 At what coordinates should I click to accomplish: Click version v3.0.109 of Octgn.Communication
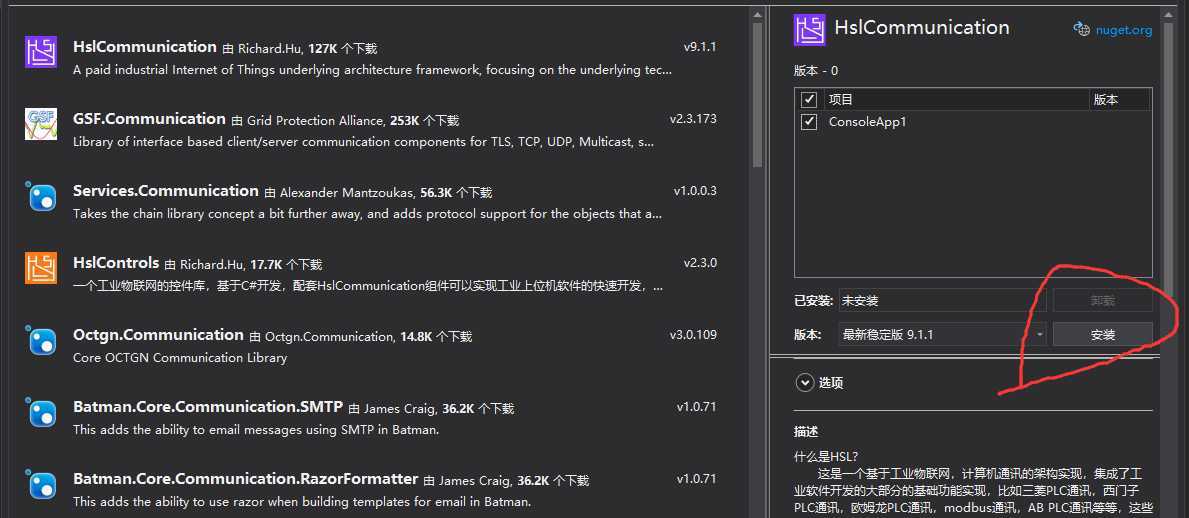(693, 334)
